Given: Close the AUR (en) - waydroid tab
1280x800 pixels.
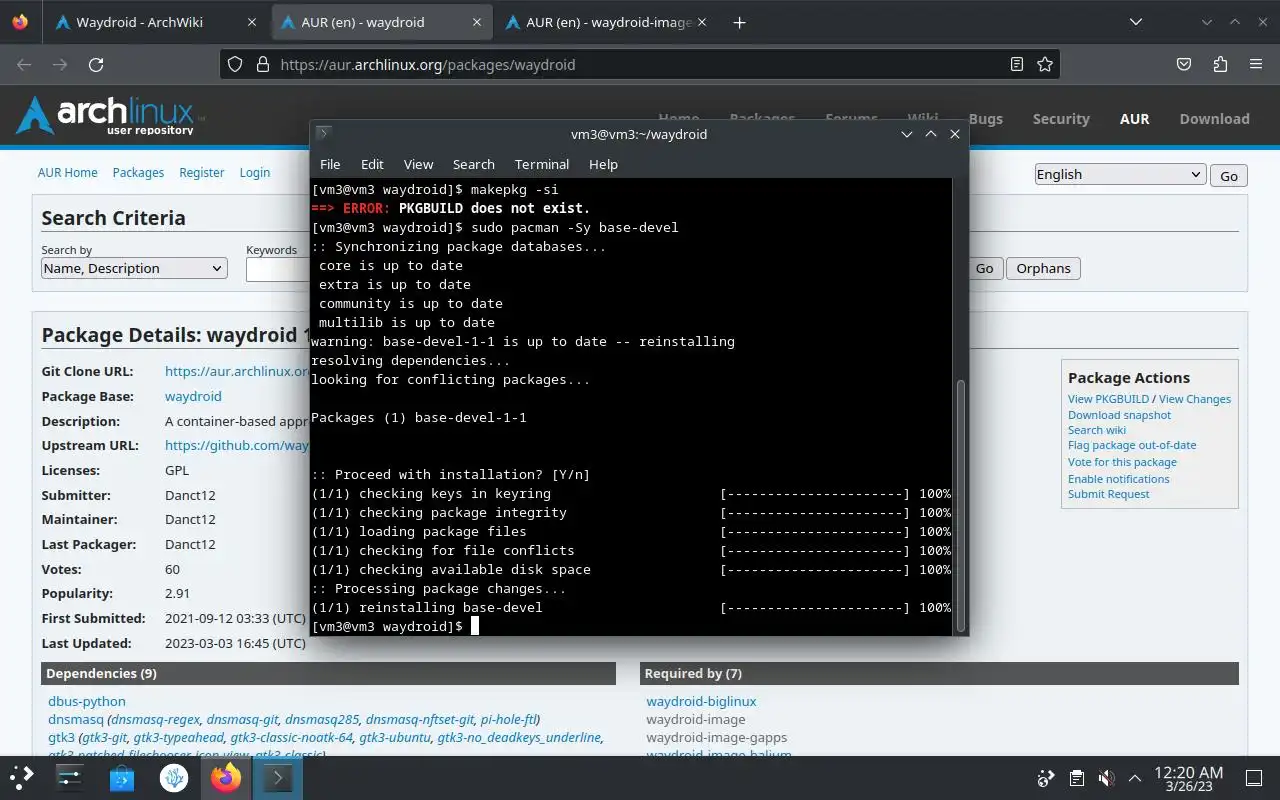Looking at the screenshot, I should [477, 22].
